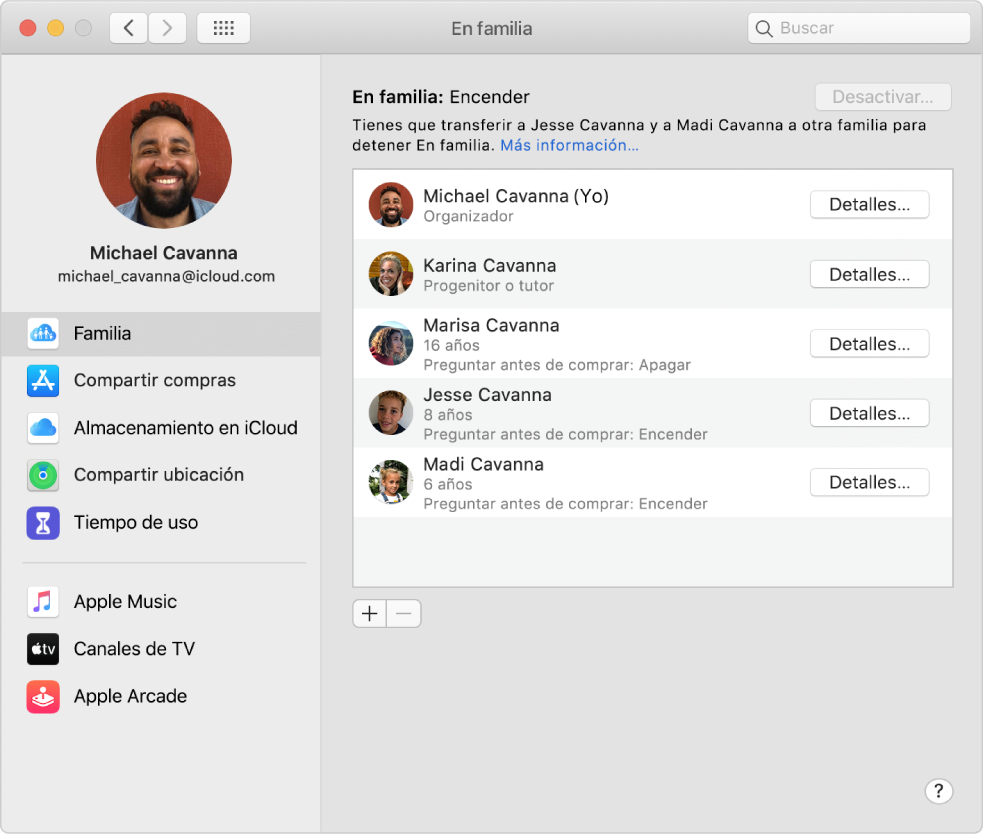This screenshot has width=984, height=835.
Task: Focus the Buscar search field
Action: [x=858, y=28]
